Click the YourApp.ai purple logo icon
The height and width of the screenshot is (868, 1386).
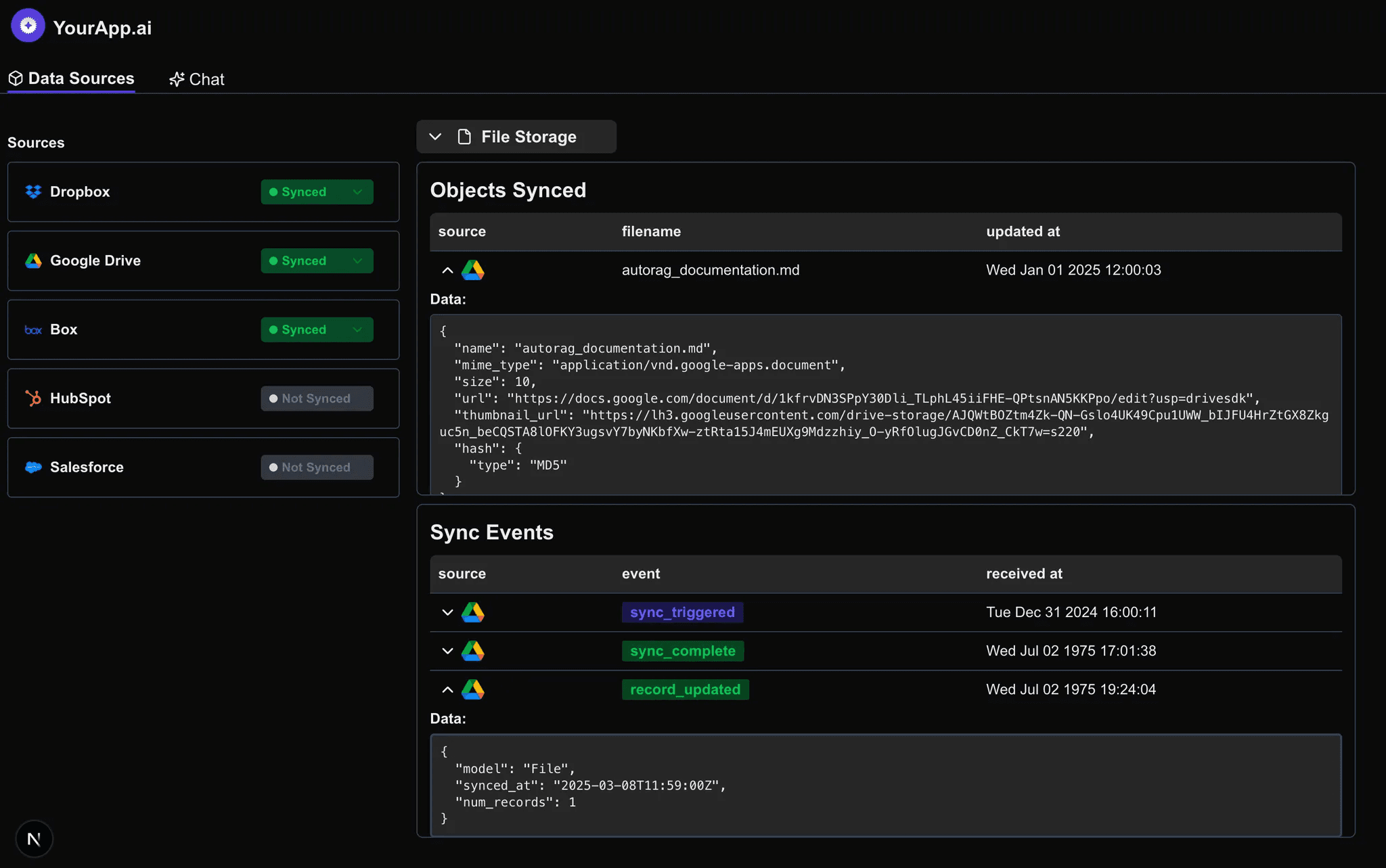pyautogui.click(x=28, y=26)
